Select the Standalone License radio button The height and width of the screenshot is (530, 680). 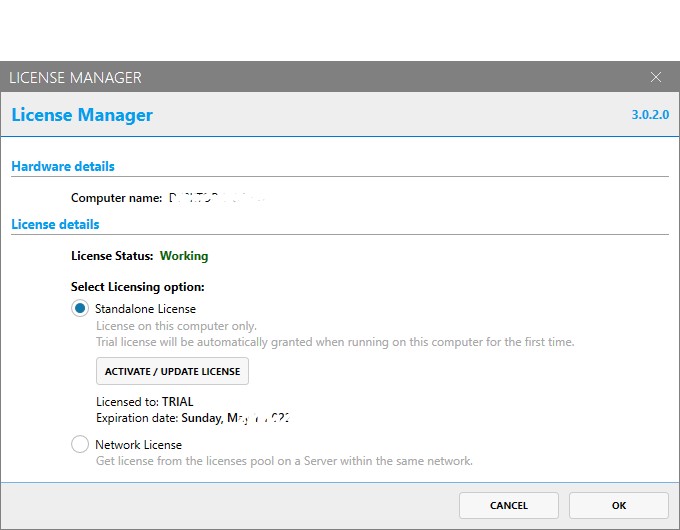click(x=80, y=309)
